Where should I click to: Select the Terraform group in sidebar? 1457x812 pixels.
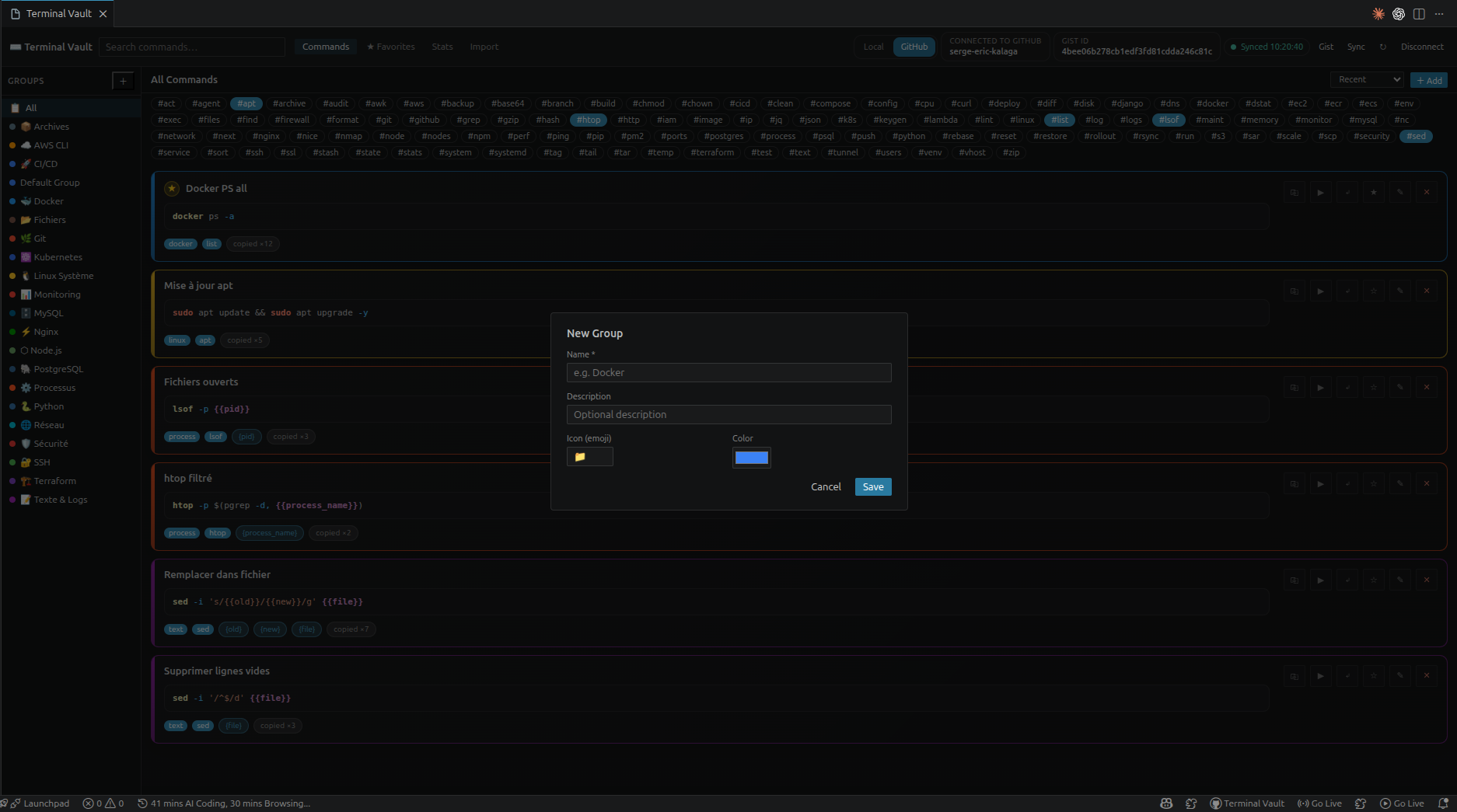click(71, 481)
